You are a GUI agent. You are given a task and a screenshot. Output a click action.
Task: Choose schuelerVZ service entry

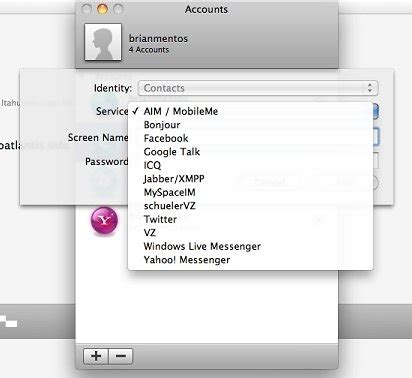point(250,206)
